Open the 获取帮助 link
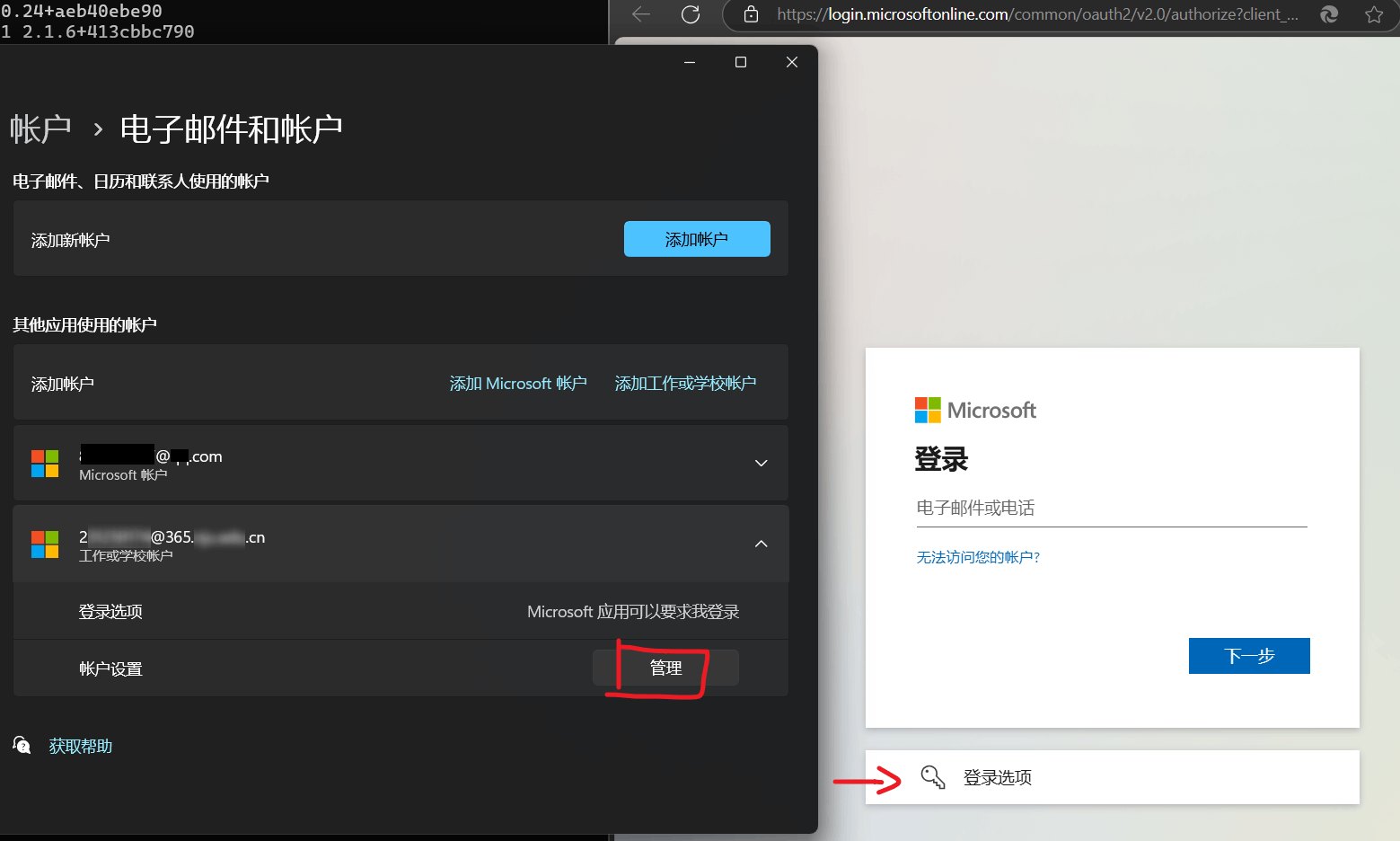 81,746
